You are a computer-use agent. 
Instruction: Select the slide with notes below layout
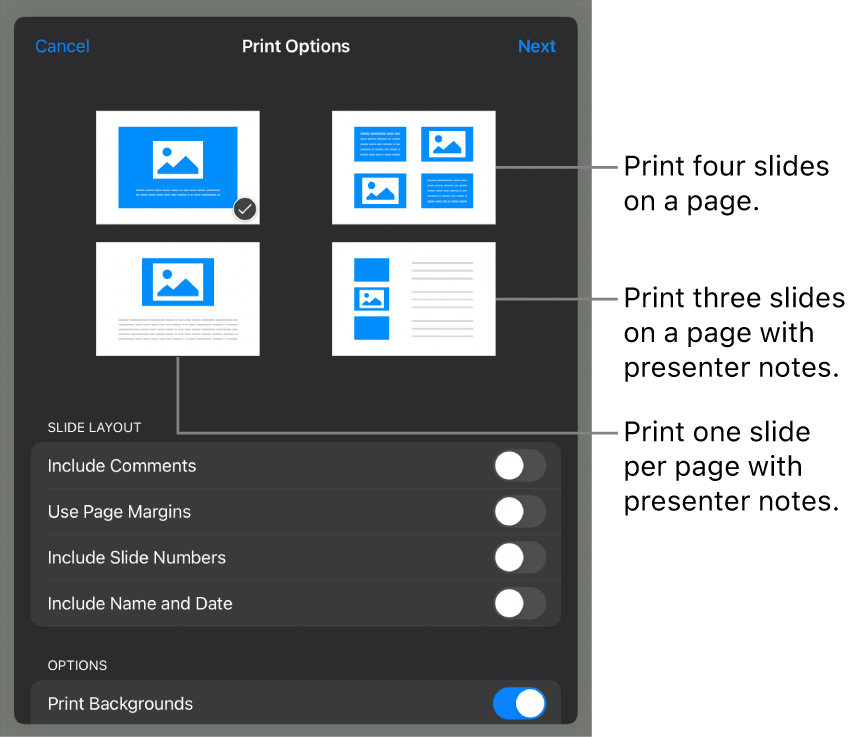coord(178,299)
